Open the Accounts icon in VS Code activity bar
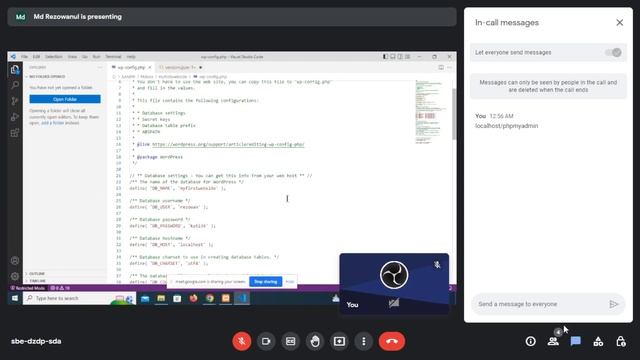 [15, 260]
